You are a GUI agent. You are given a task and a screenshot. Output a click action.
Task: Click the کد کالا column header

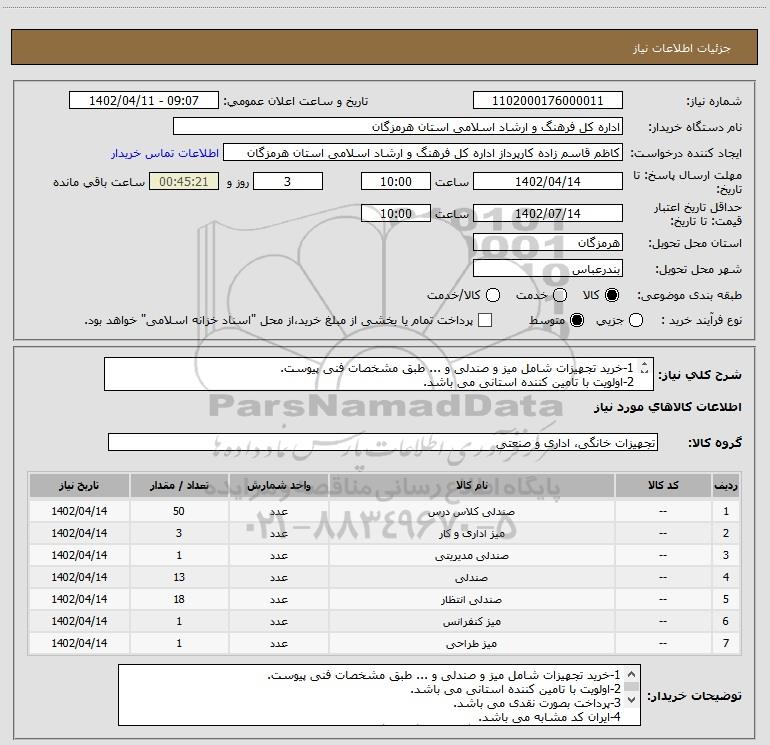coord(663,485)
